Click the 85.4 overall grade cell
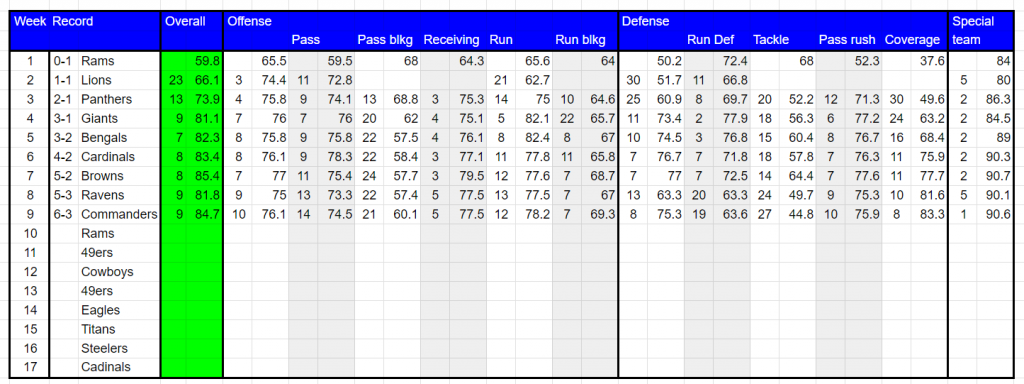Image resolution: width=1024 pixels, height=384 pixels. 204,176
